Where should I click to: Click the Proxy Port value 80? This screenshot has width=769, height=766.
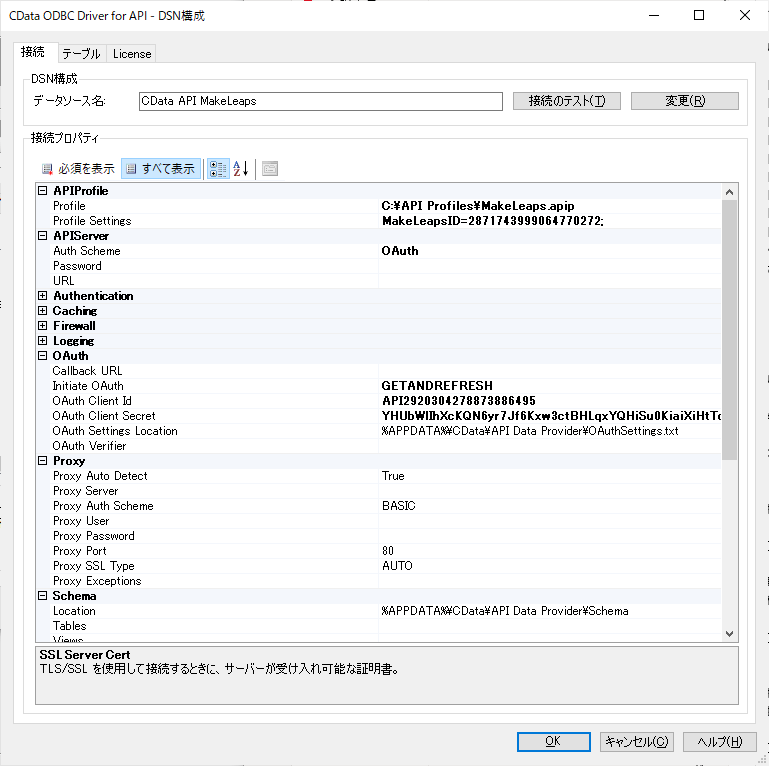point(387,551)
